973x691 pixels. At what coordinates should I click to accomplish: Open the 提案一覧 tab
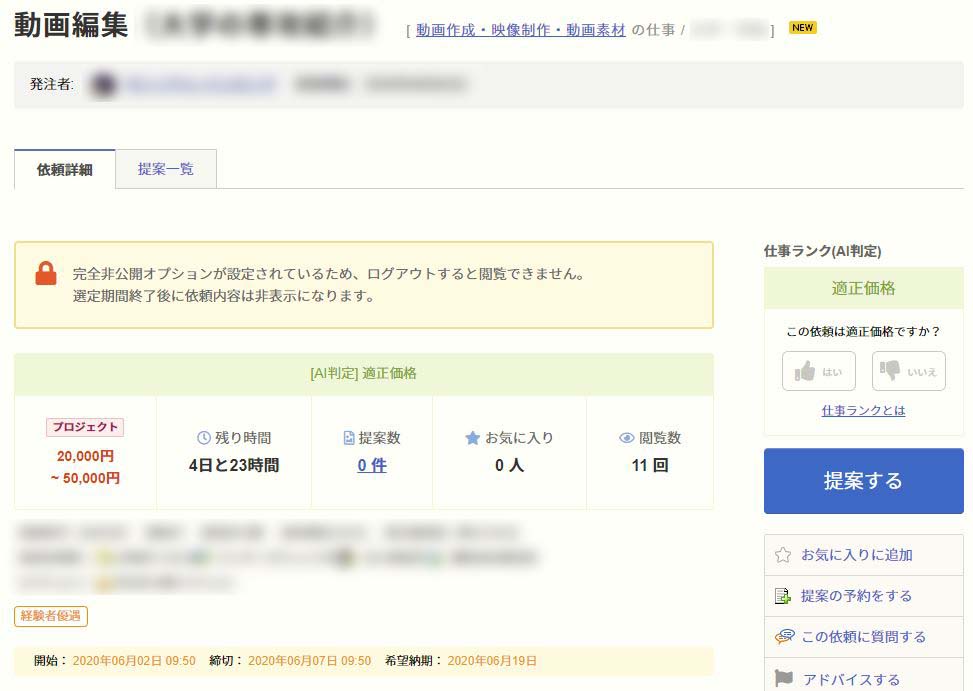coord(166,169)
